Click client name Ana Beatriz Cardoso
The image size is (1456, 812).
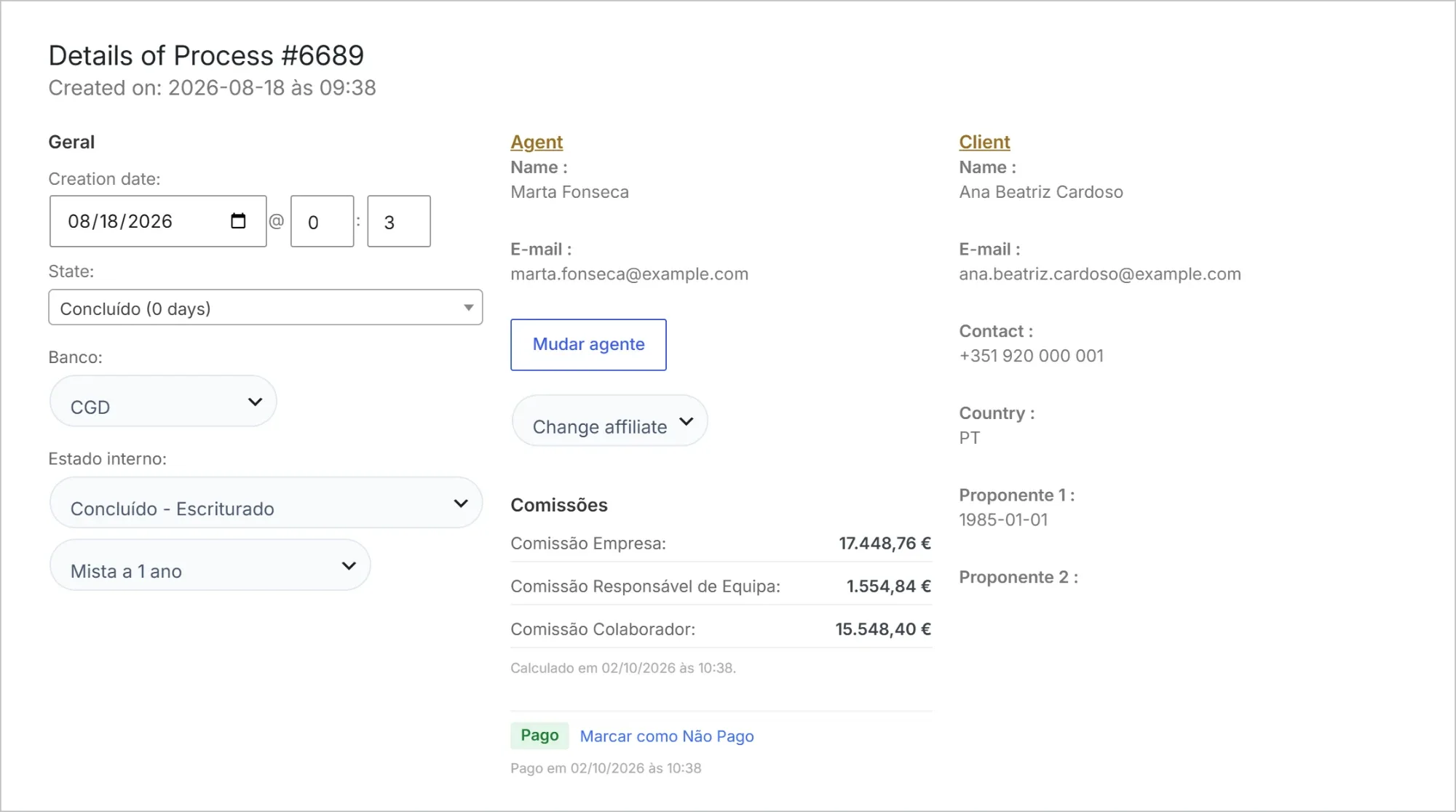(1041, 192)
